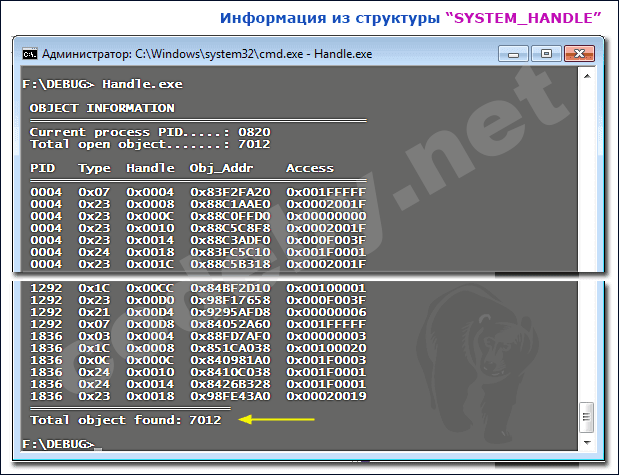Click the 'Access' column header

[310, 168]
